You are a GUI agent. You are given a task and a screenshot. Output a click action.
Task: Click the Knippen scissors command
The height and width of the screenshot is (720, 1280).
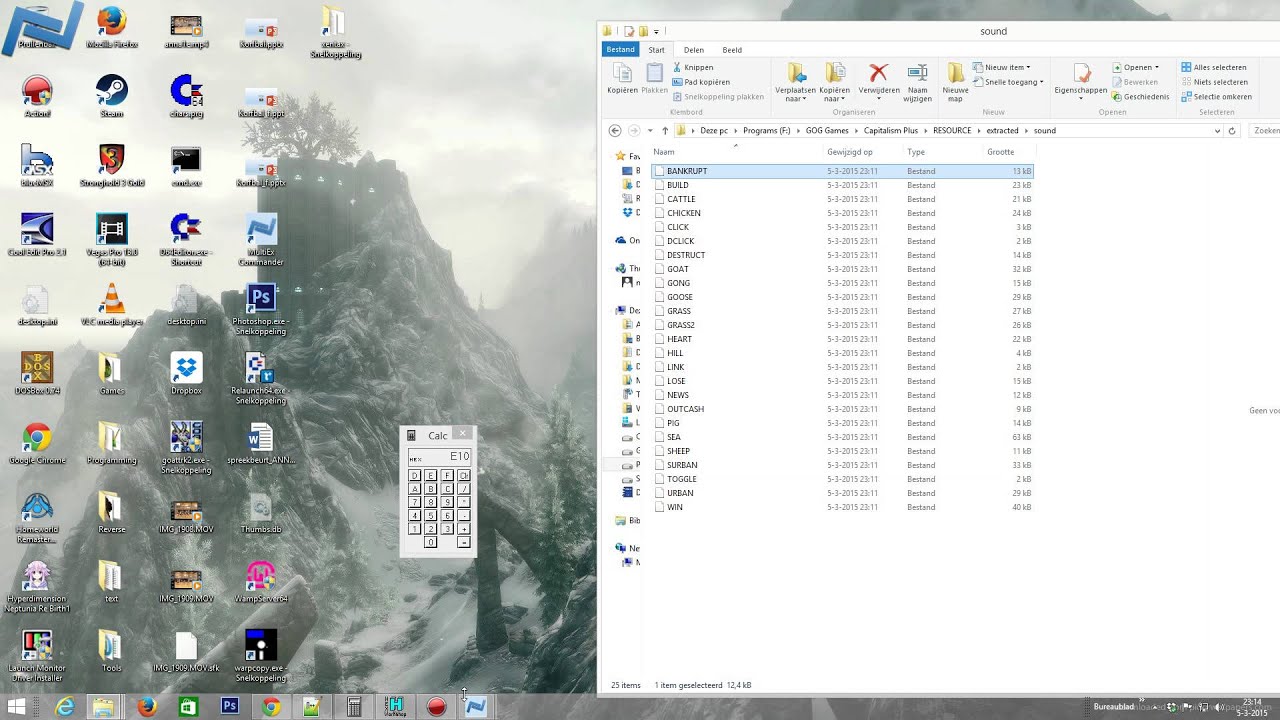(x=692, y=67)
